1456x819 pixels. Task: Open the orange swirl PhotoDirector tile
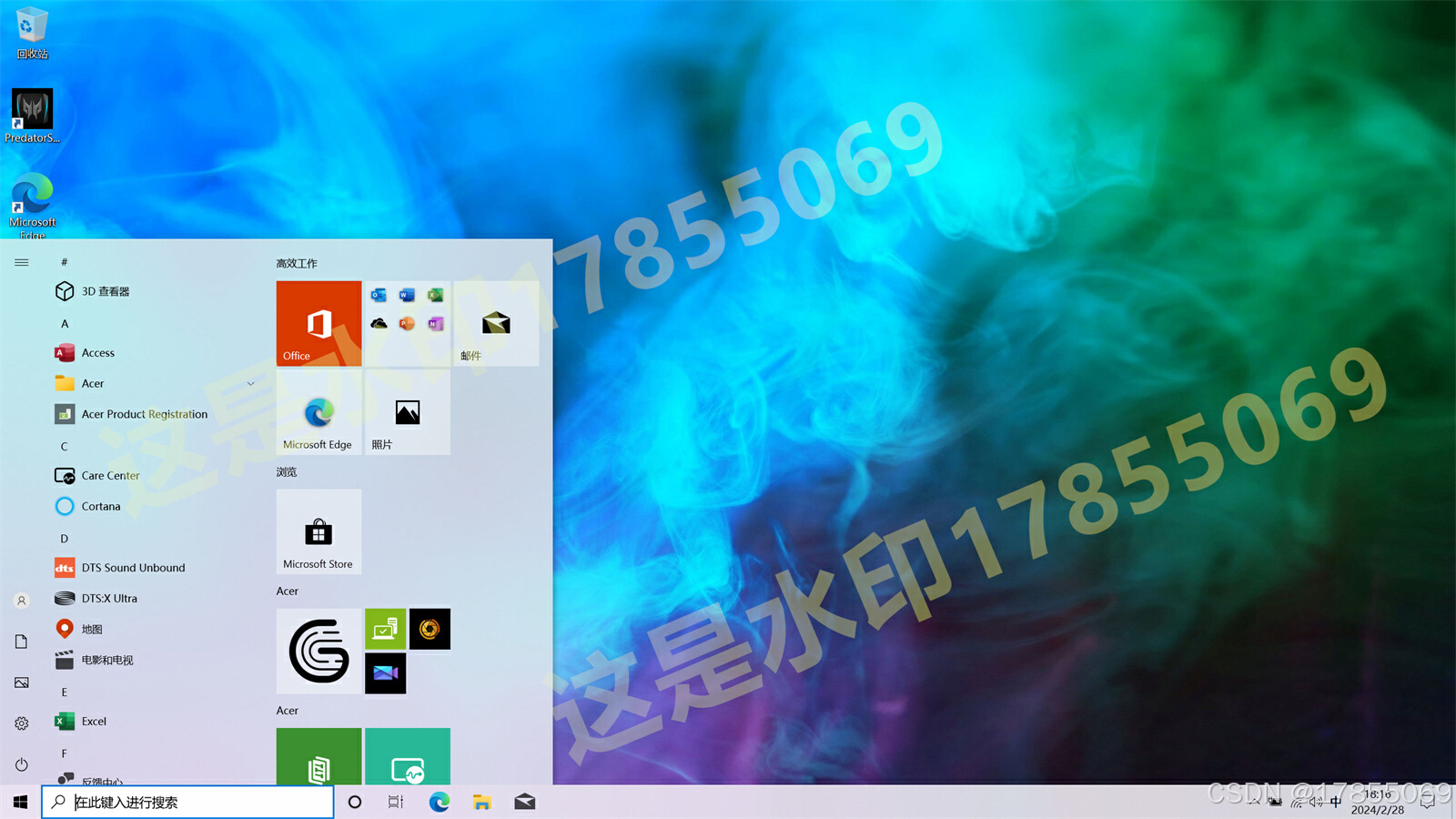430,629
